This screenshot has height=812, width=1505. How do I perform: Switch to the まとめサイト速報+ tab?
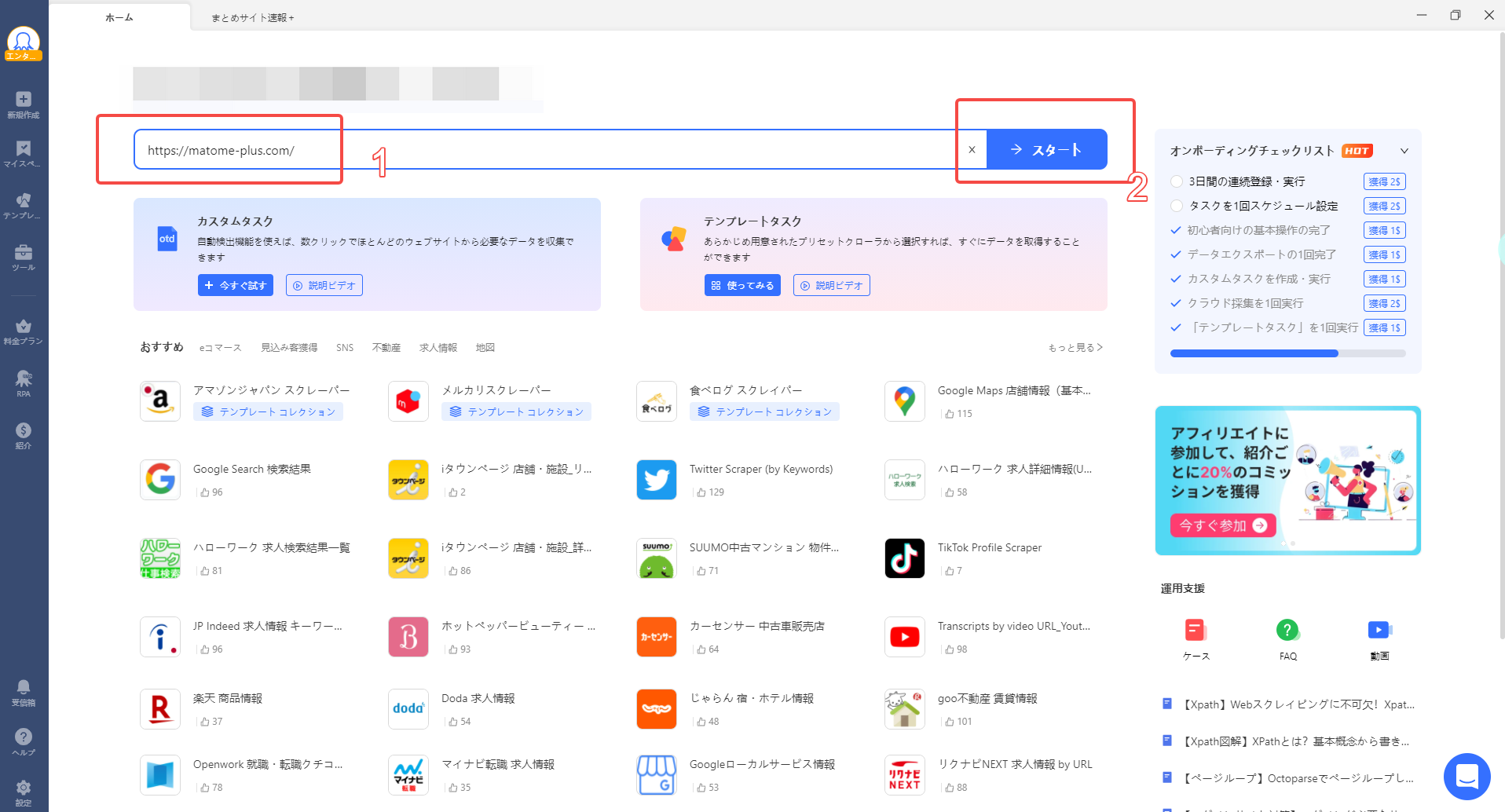click(252, 17)
